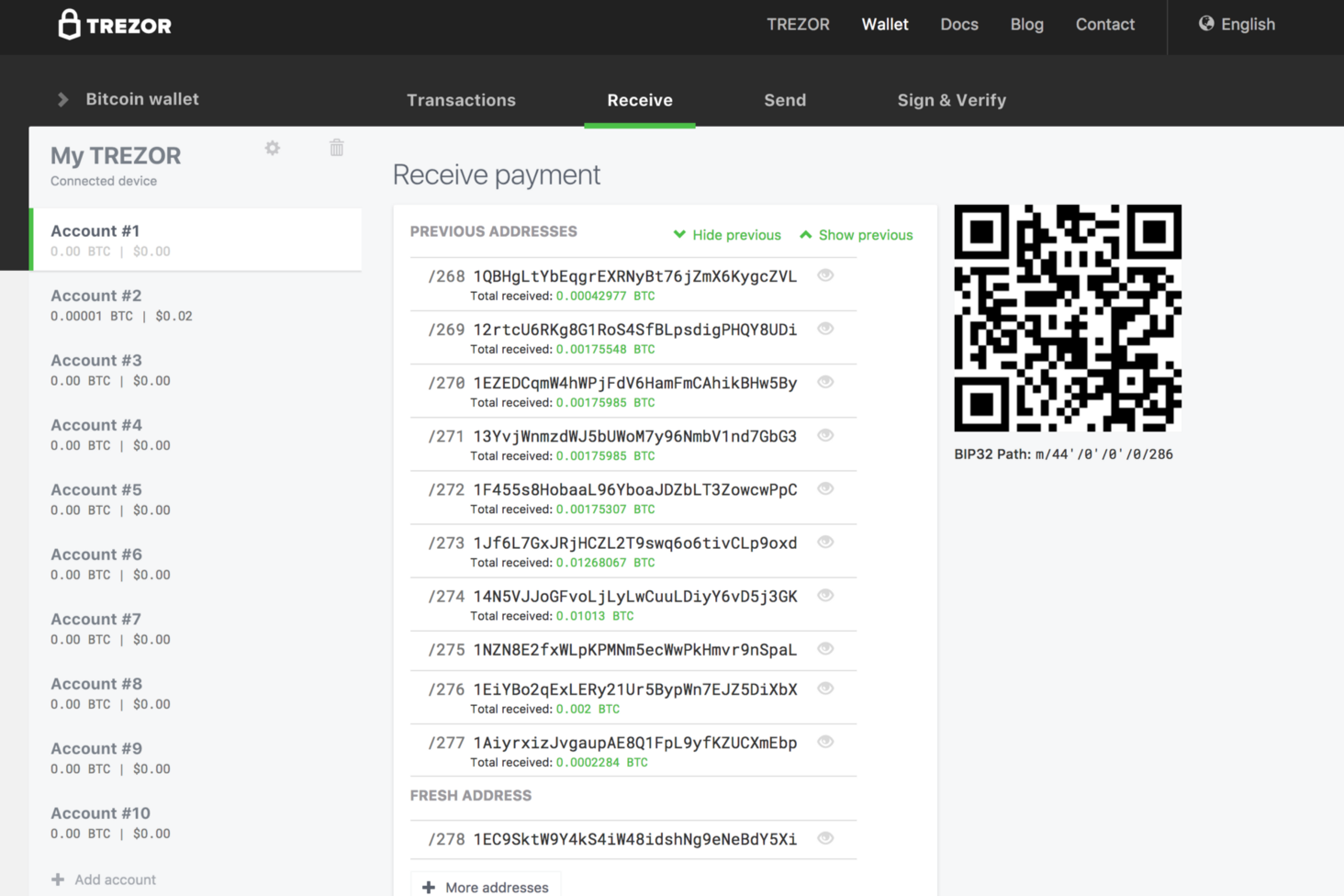
Task: Click address 1EiYBo2qExLERy21Ur5BypWn7EJZ5DiXbX
Action: (635, 689)
